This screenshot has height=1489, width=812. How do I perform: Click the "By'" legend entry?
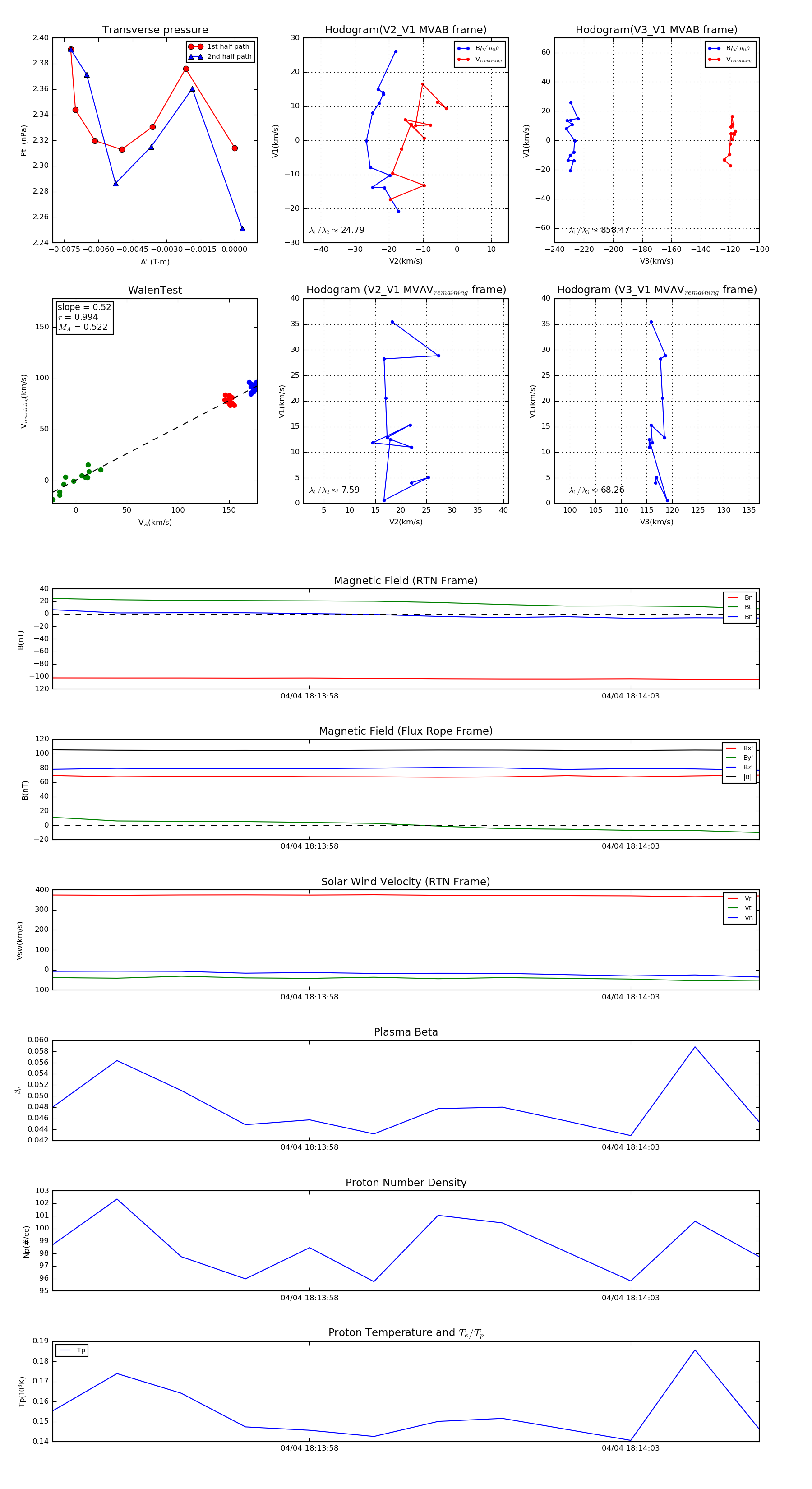(740, 758)
